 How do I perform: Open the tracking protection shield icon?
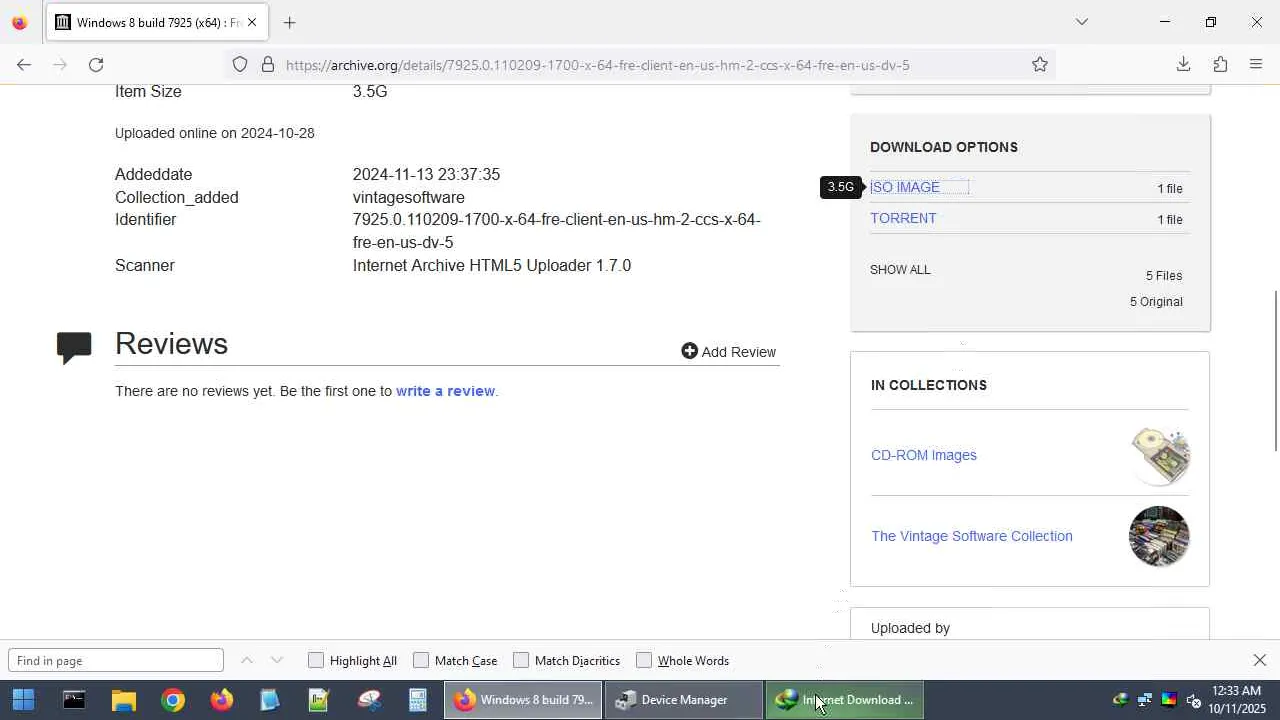[240, 65]
